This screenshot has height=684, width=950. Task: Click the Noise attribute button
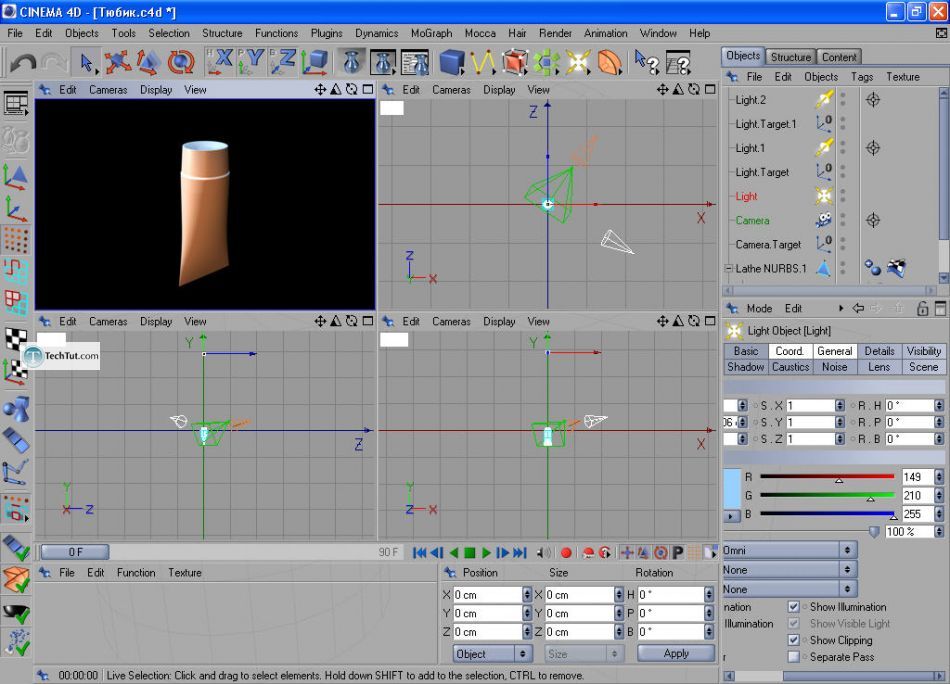coord(834,367)
